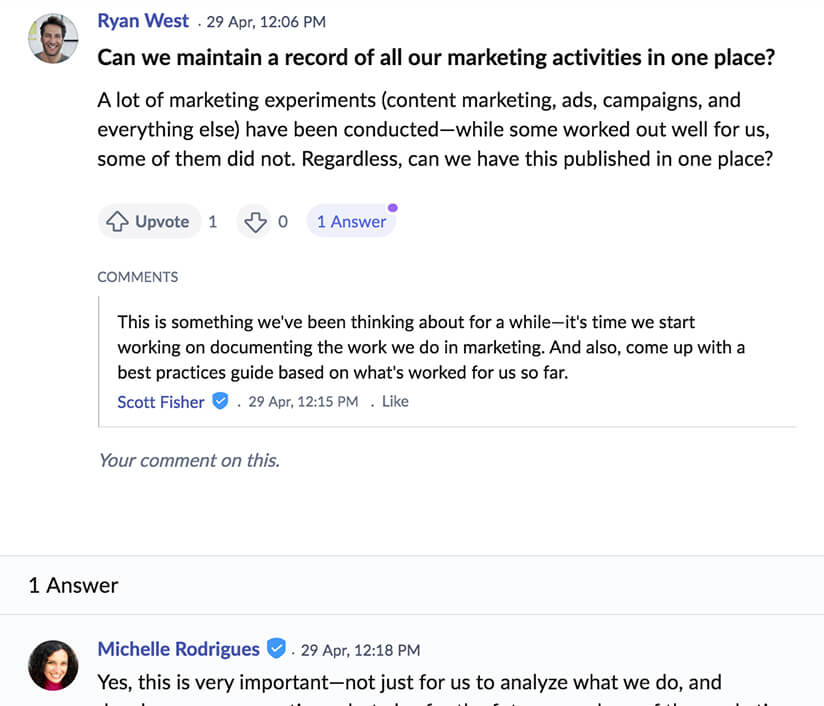Open Scott Fisher's profile link
Image resolution: width=824 pixels, height=706 pixels.
point(161,402)
